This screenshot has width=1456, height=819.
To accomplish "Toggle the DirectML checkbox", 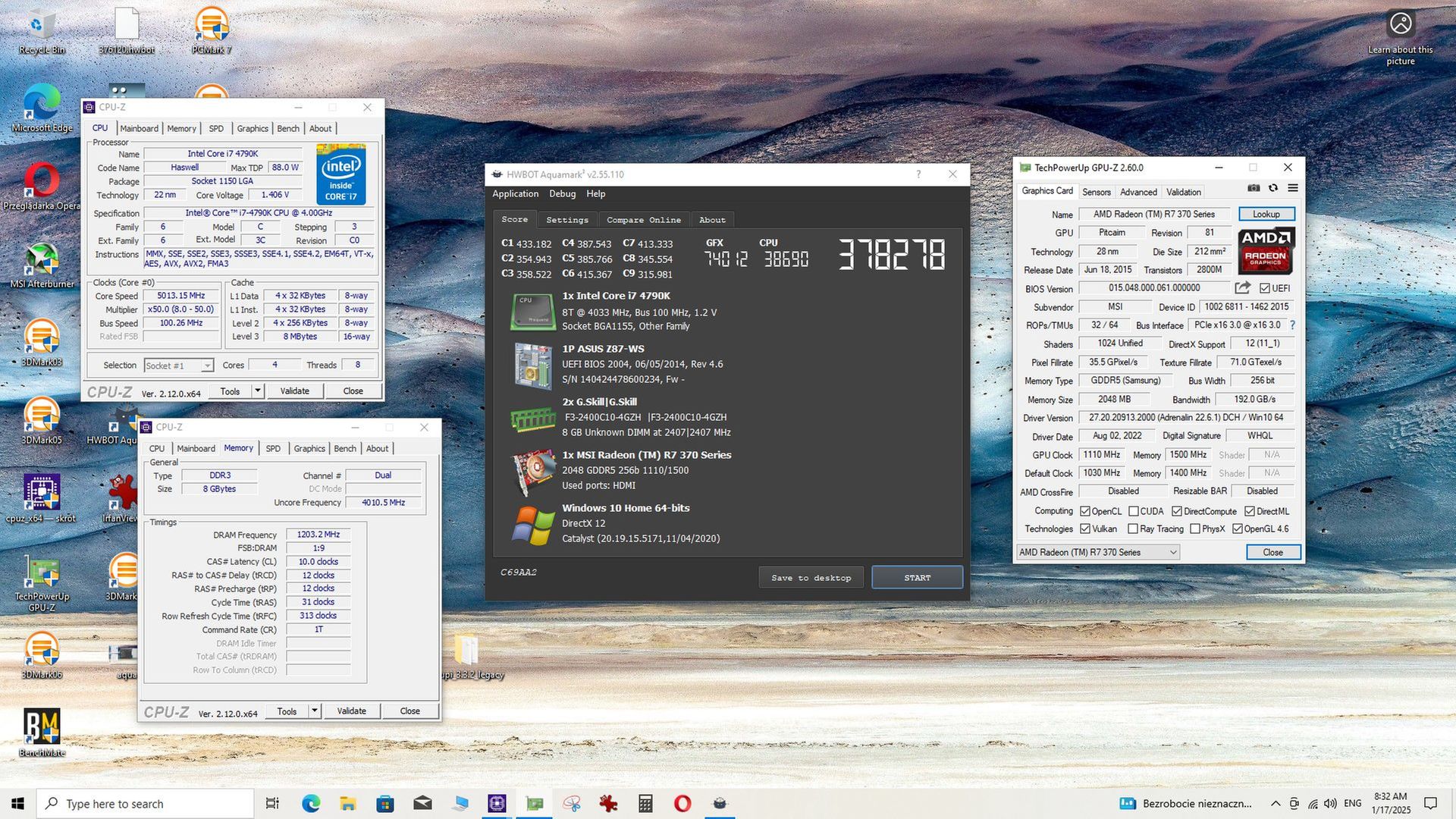I will click(x=1250, y=511).
